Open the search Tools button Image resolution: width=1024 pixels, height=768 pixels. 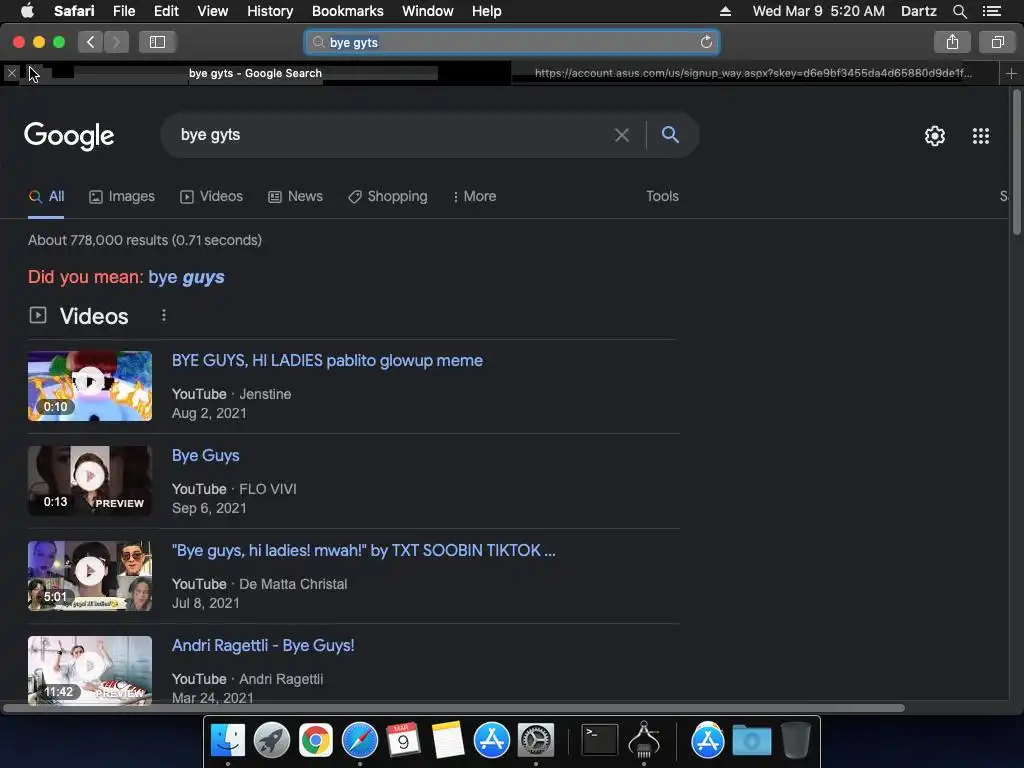click(x=662, y=197)
